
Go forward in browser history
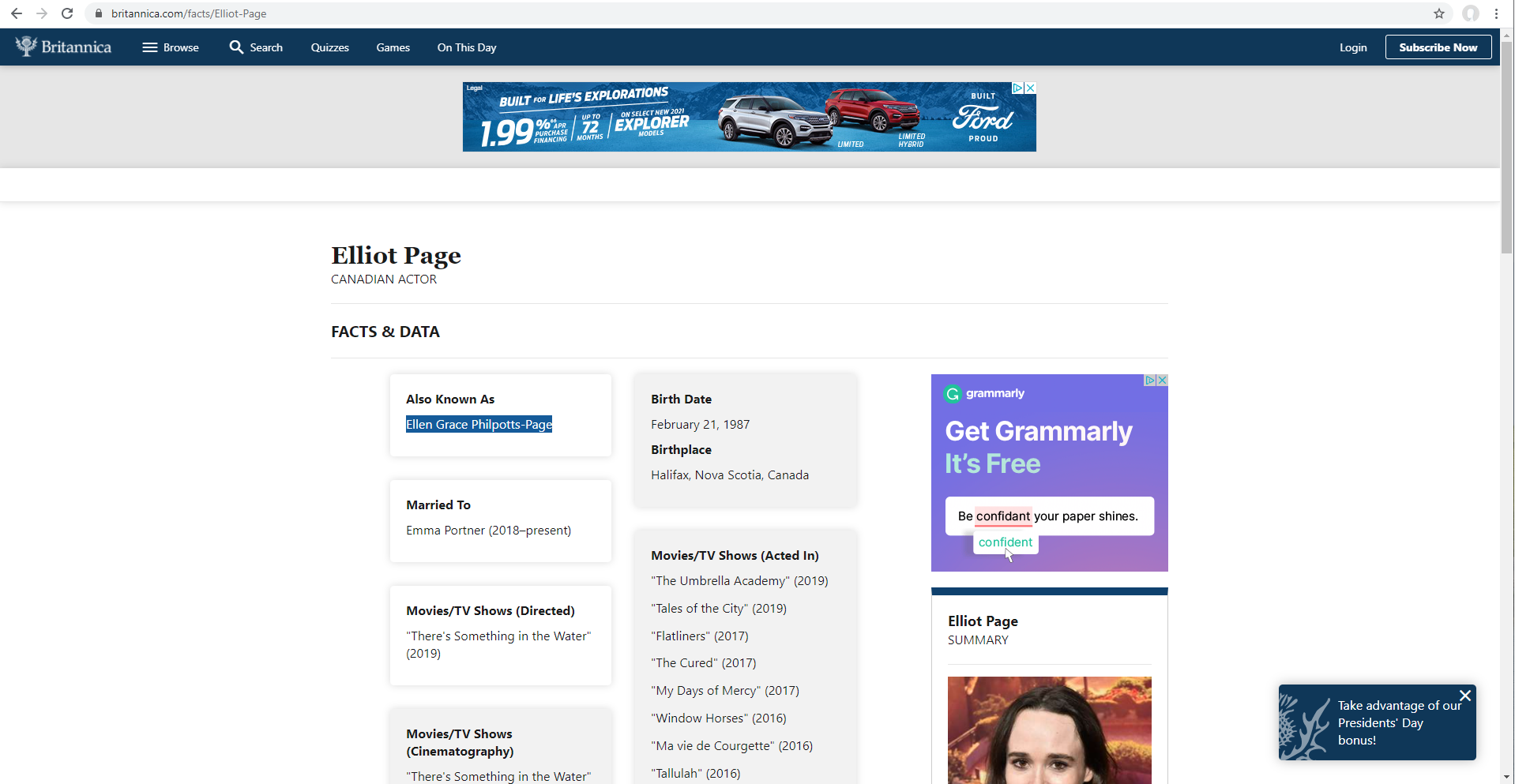click(42, 13)
